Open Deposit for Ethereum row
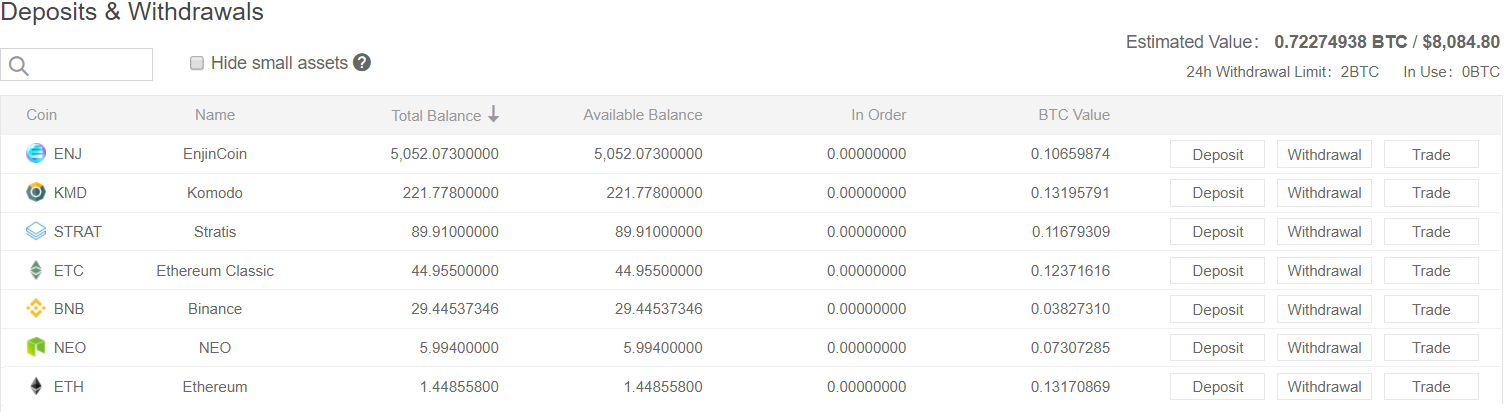Image resolution: width=1505 pixels, height=412 pixels. point(1217,387)
